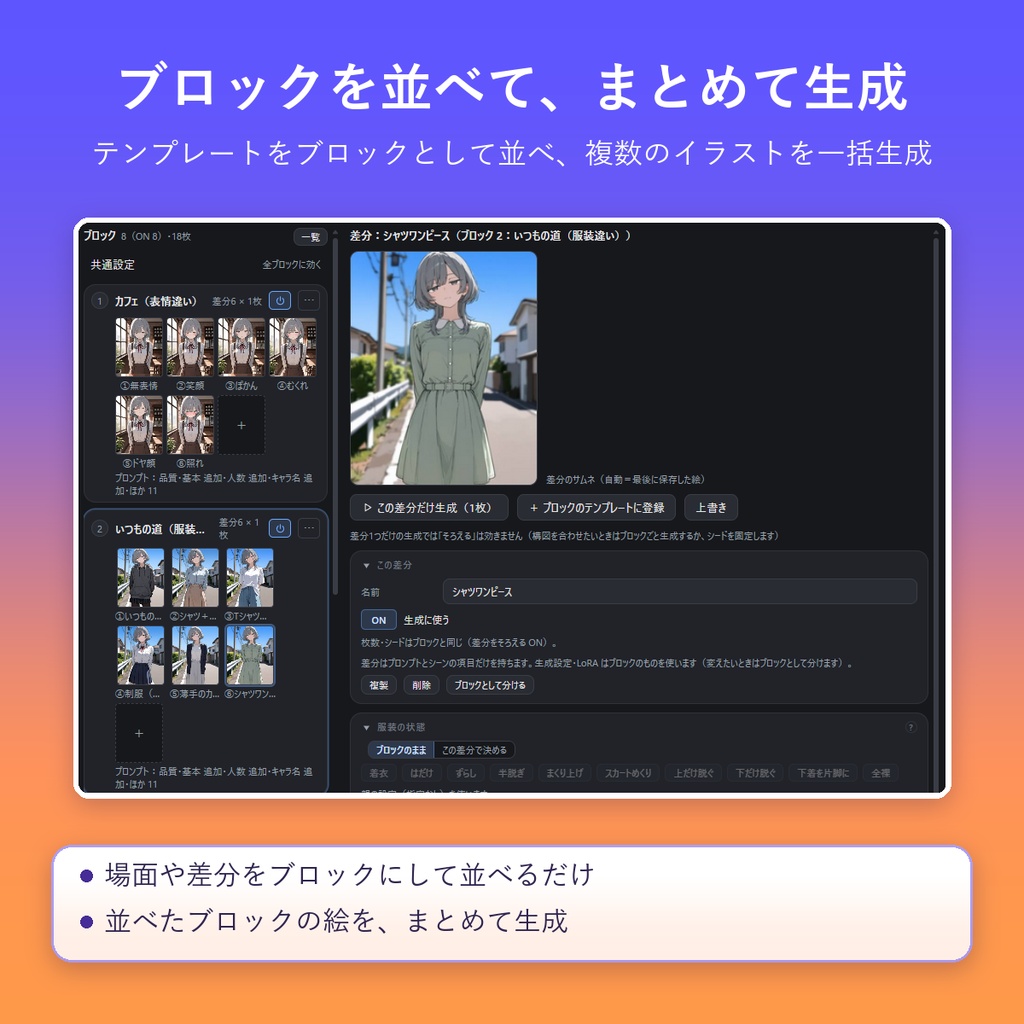Open the ⋯ menu on いつもの道 block

click(309, 528)
